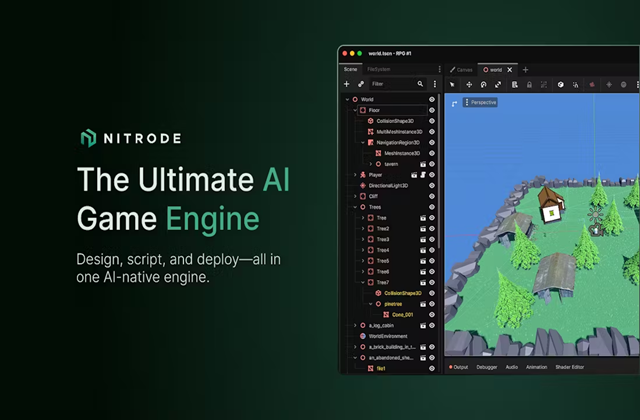Switch to the FileSystem tab
640x420 pixels.
click(378, 69)
